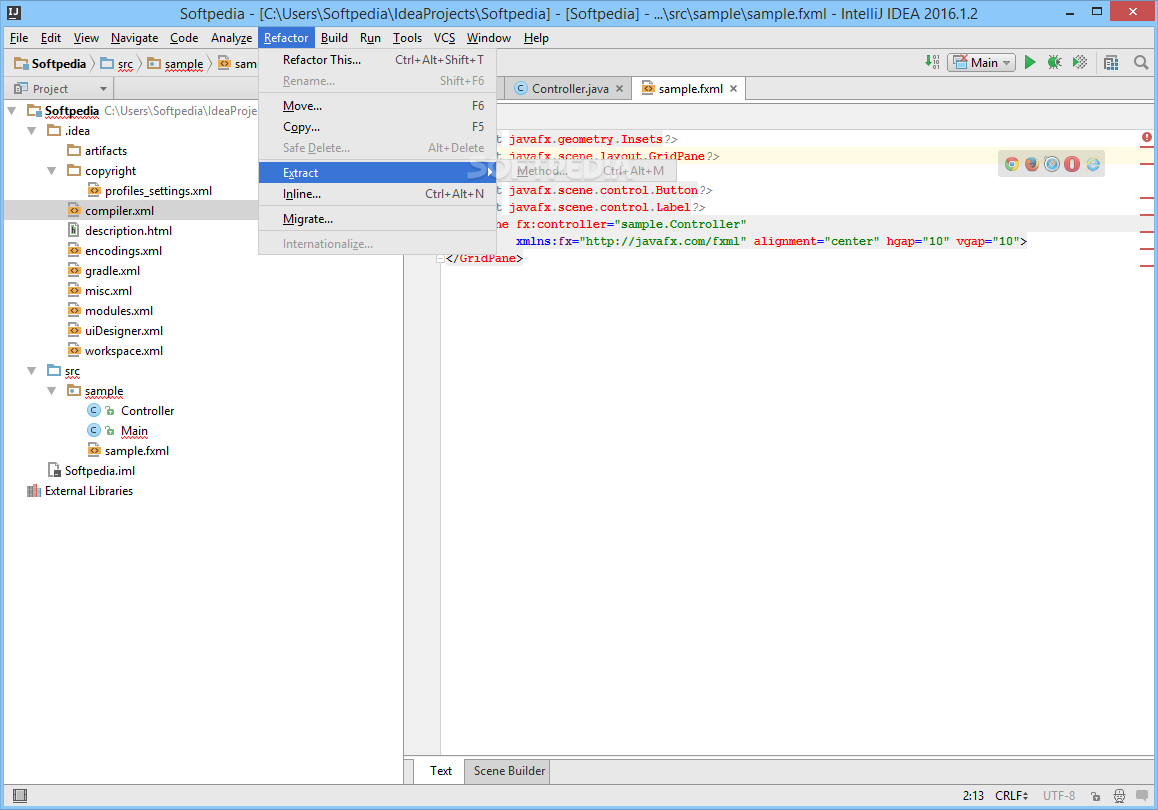Open preview in Chrome browser icon
This screenshot has width=1158, height=810.
[x=1012, y=164]
